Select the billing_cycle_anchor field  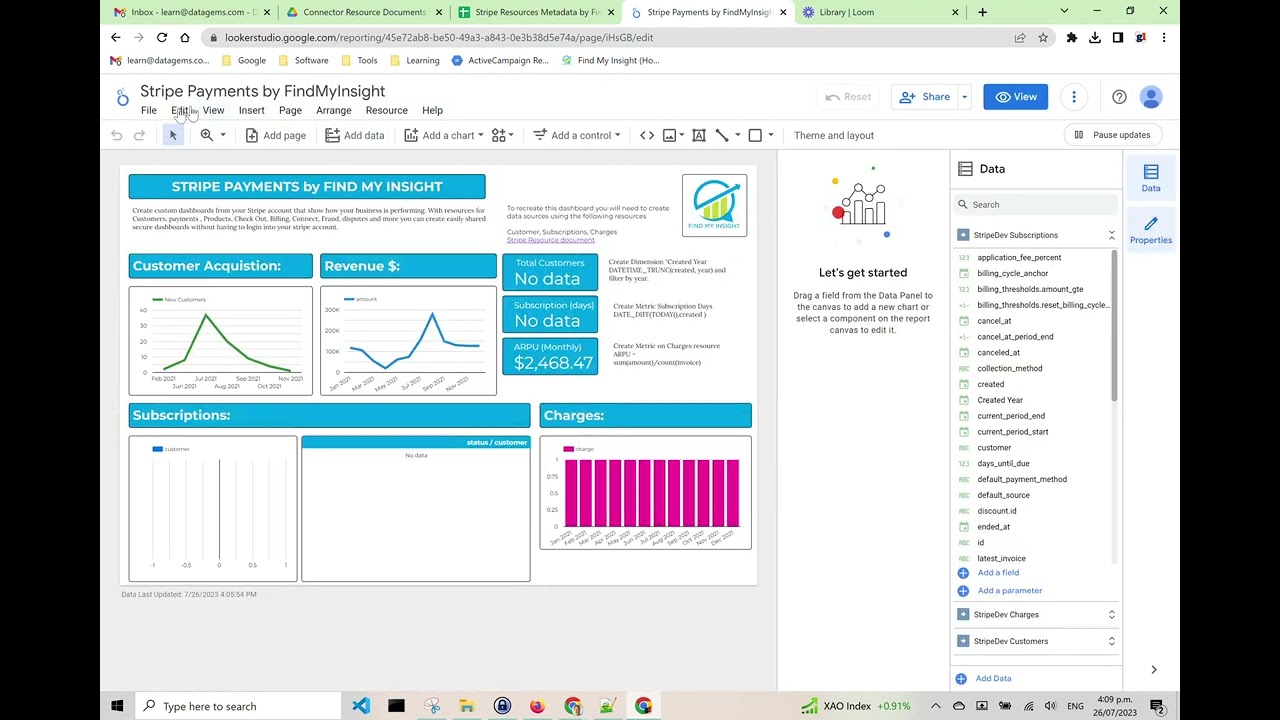pos(1012,273)
